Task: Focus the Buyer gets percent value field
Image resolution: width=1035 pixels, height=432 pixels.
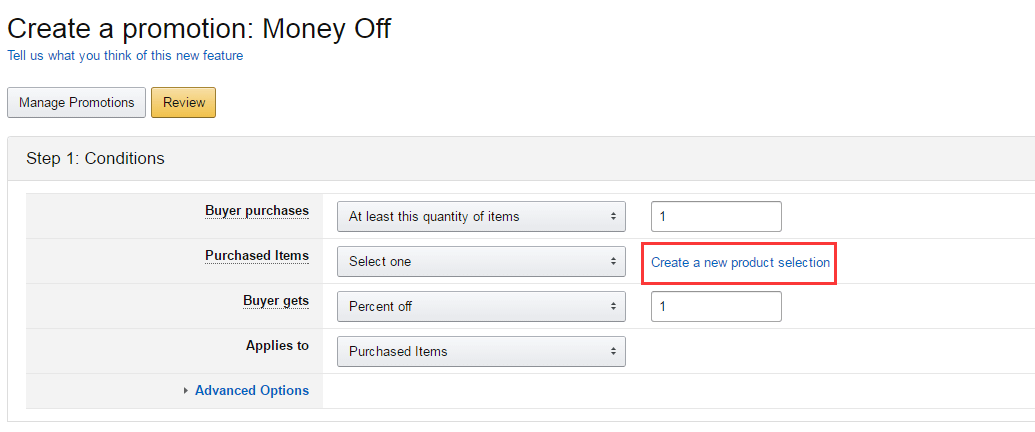Action: [x=716, y=307]
